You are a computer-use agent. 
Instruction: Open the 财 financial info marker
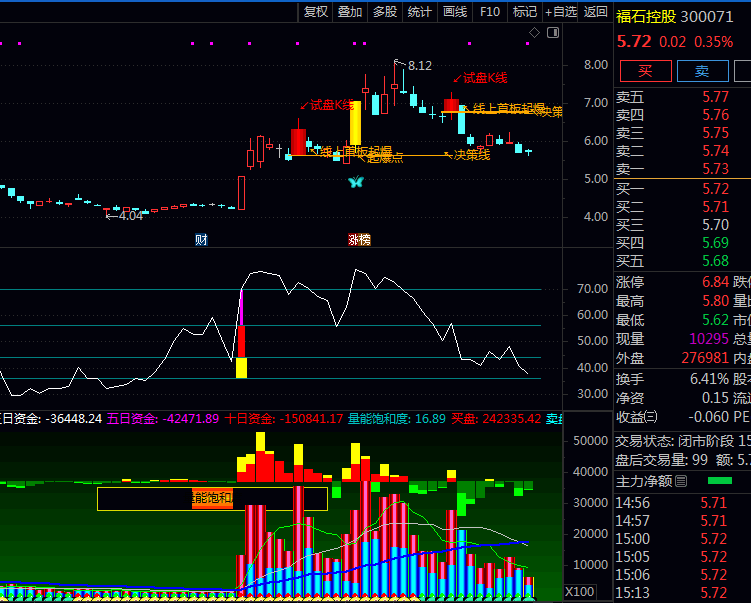coord(201,240)
